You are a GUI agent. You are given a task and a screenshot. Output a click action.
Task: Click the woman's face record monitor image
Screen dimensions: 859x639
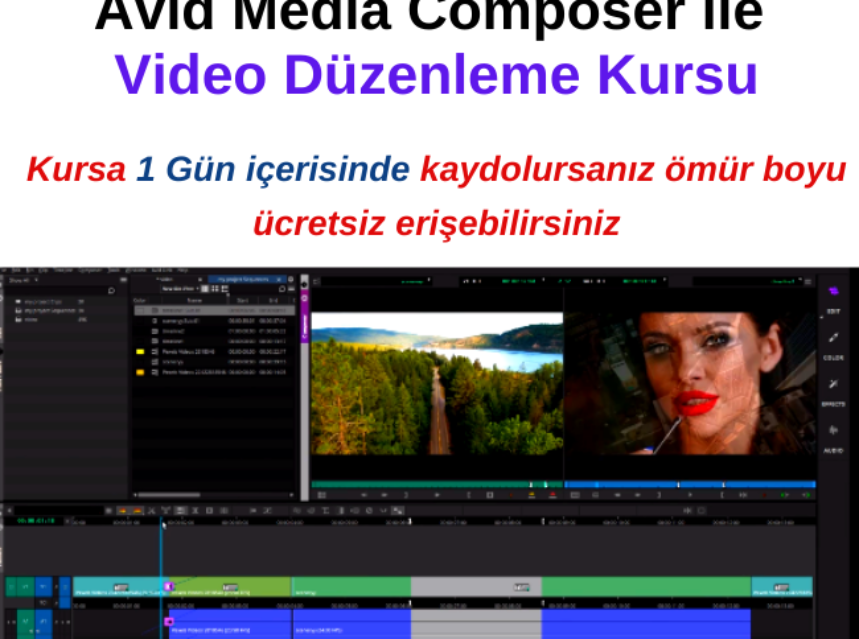[x=690, y=384]
